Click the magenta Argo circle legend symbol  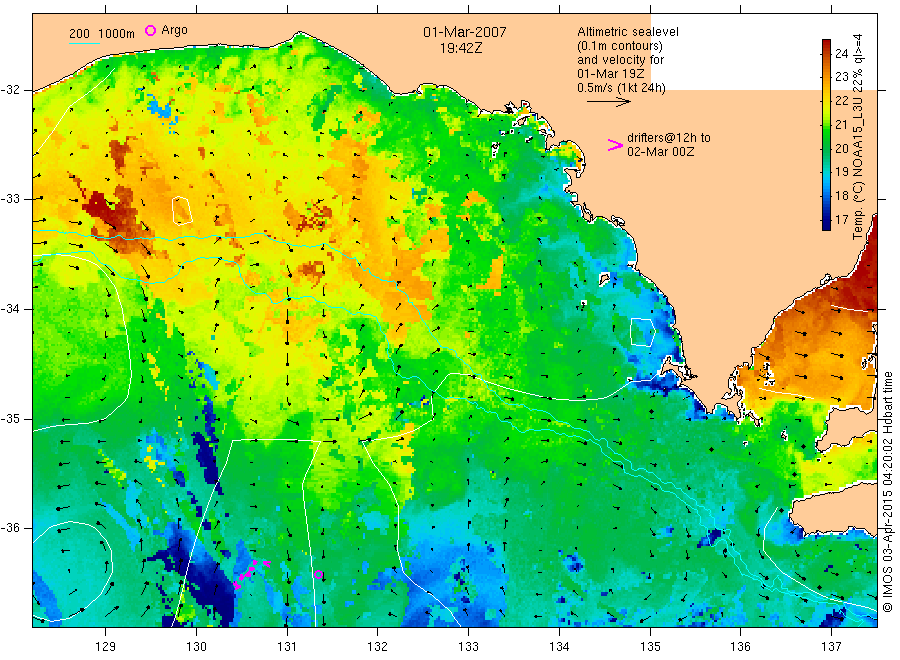click(150, 30)
